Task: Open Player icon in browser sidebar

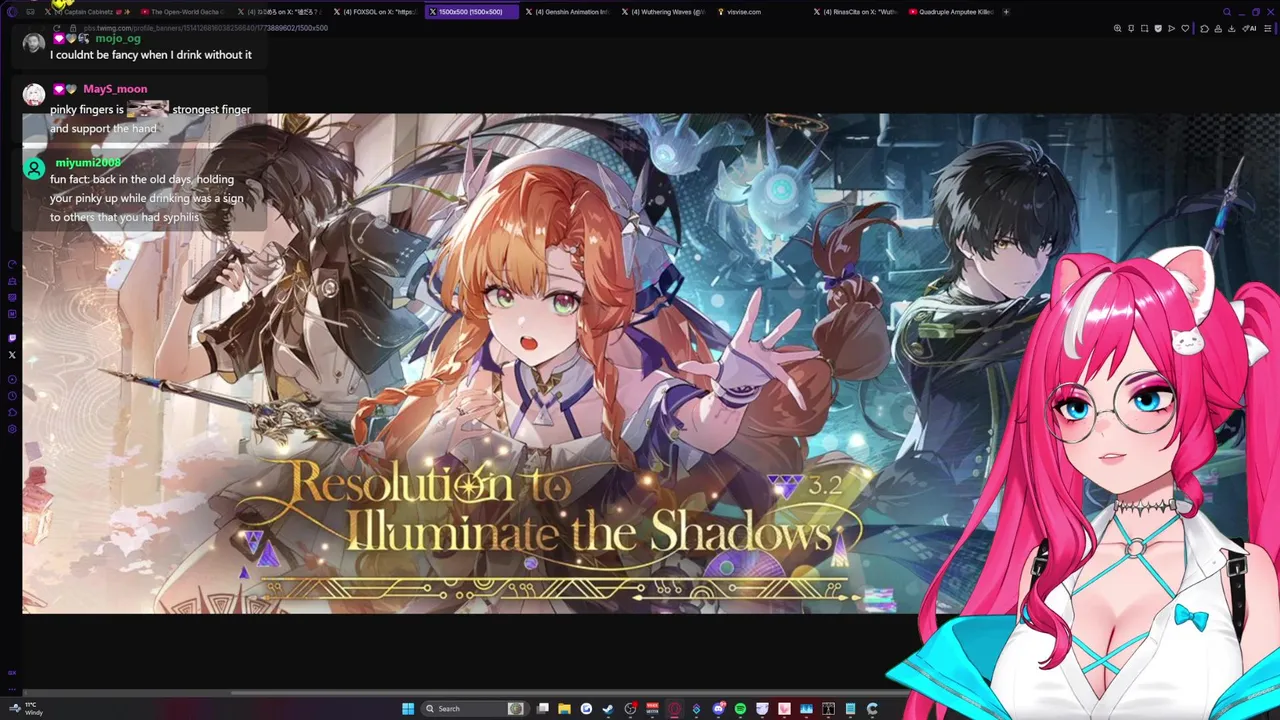Action: [12, 379]
